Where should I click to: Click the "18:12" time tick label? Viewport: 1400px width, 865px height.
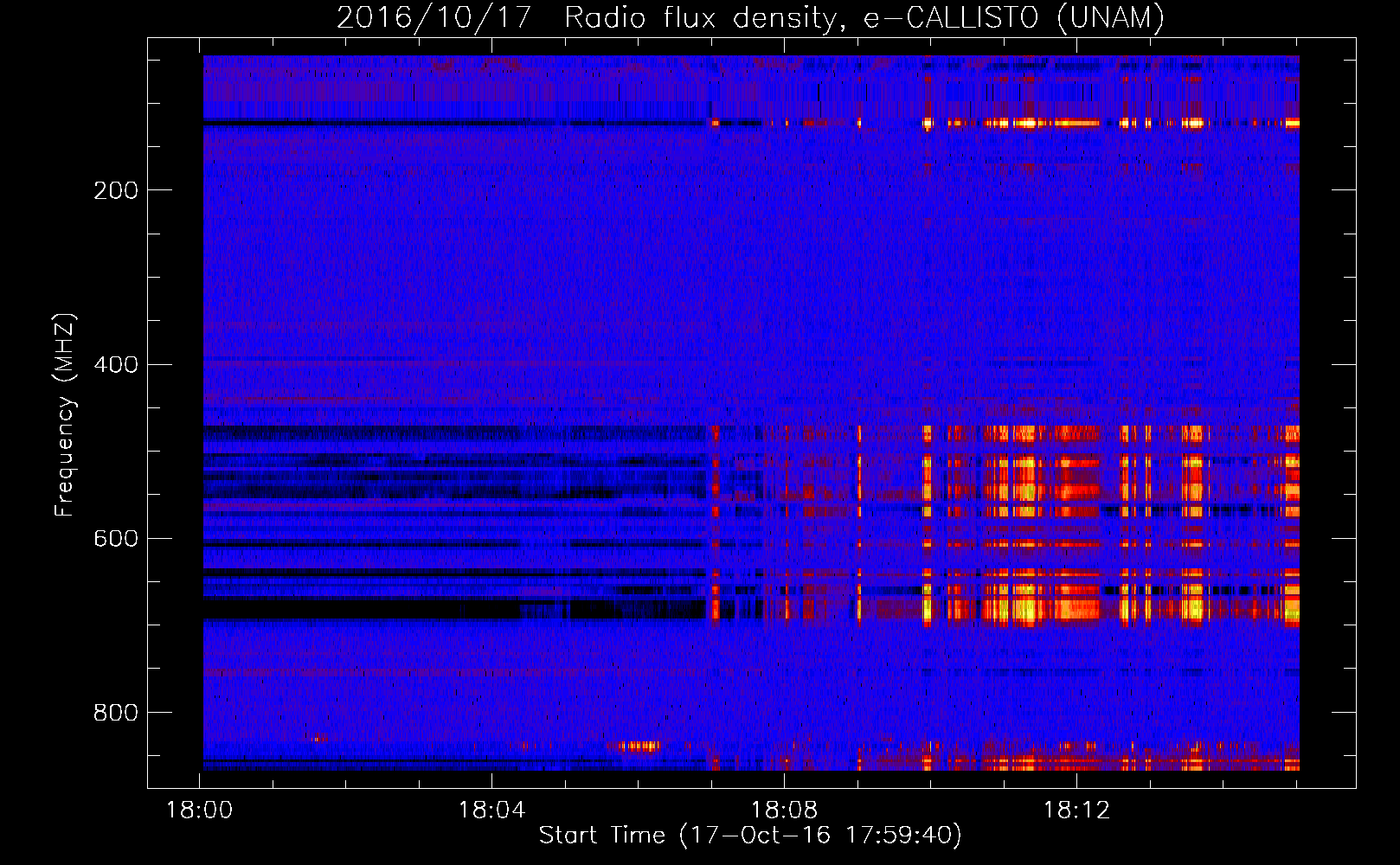[x=1077, y=811]
